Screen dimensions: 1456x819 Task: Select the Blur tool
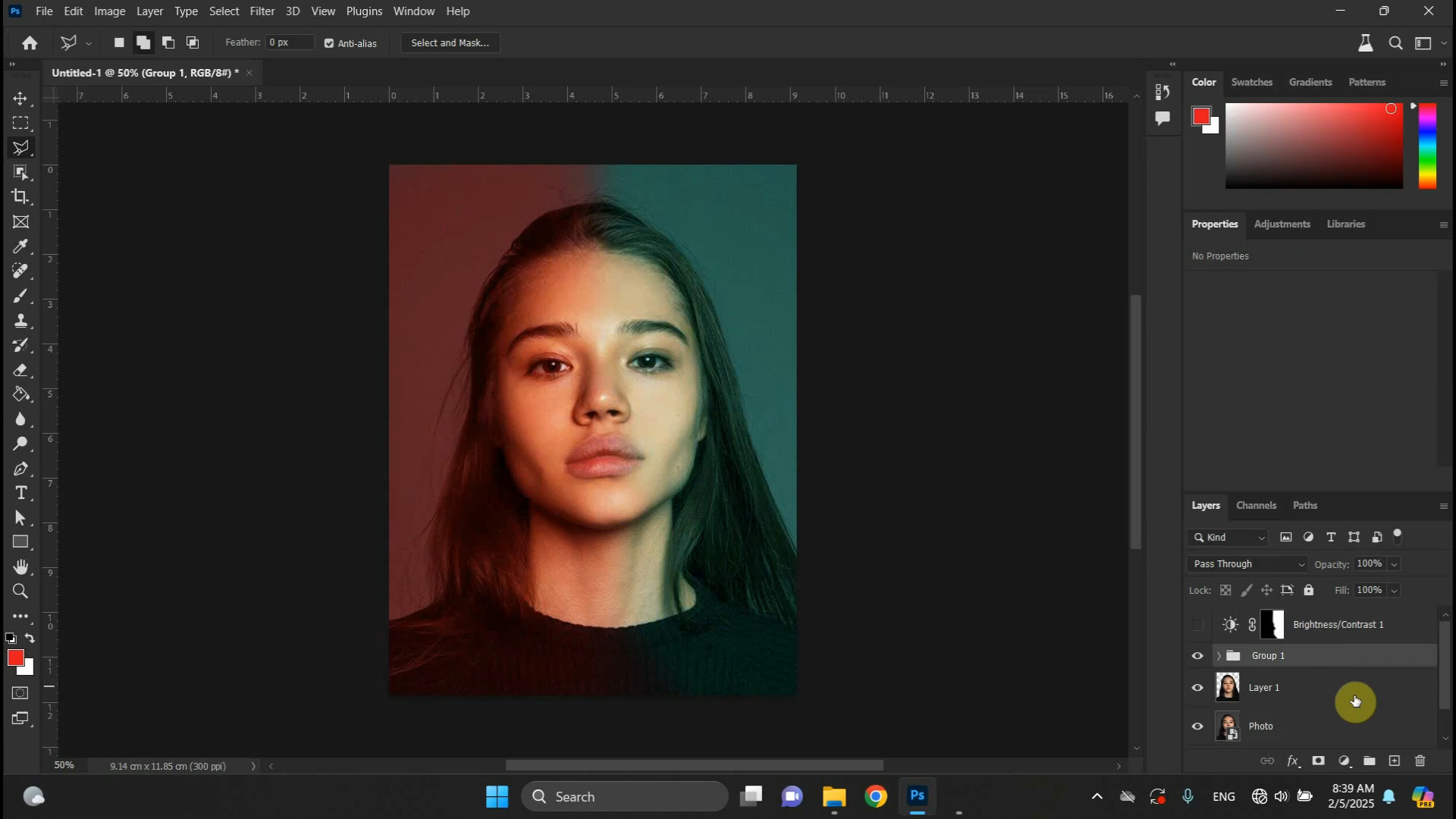click(20, 419)
